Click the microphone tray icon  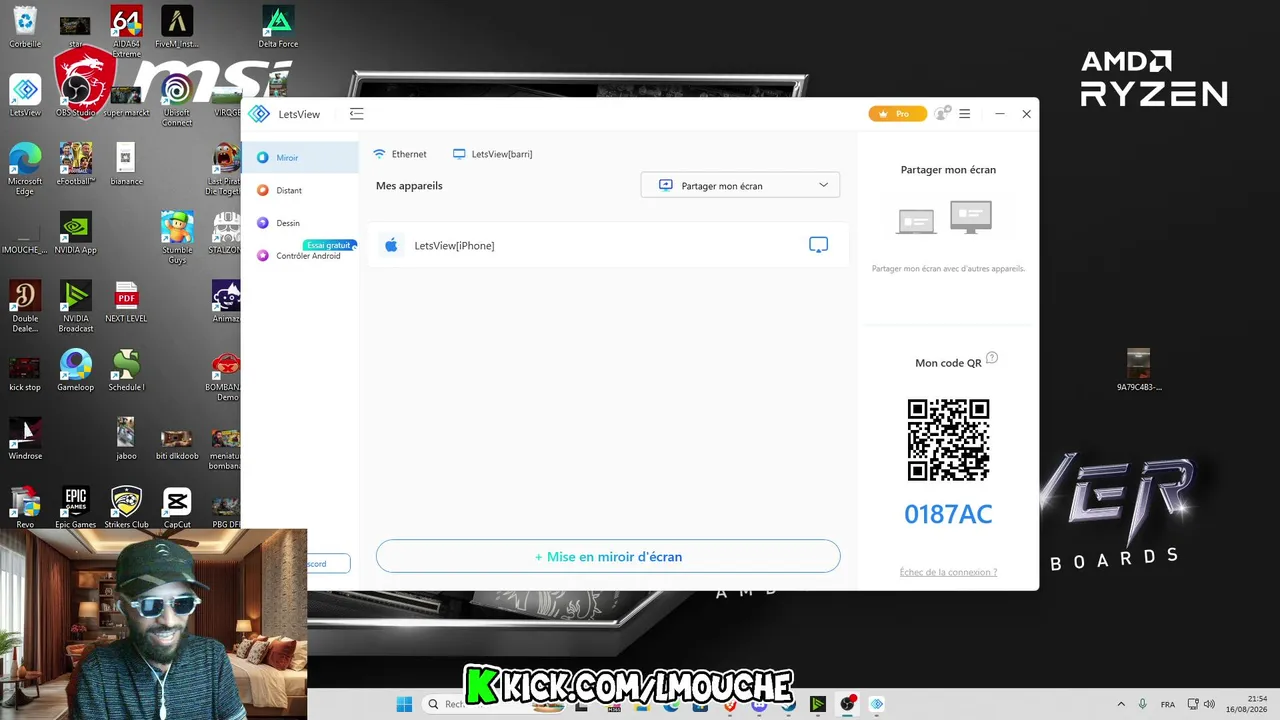coord(1143,704)
